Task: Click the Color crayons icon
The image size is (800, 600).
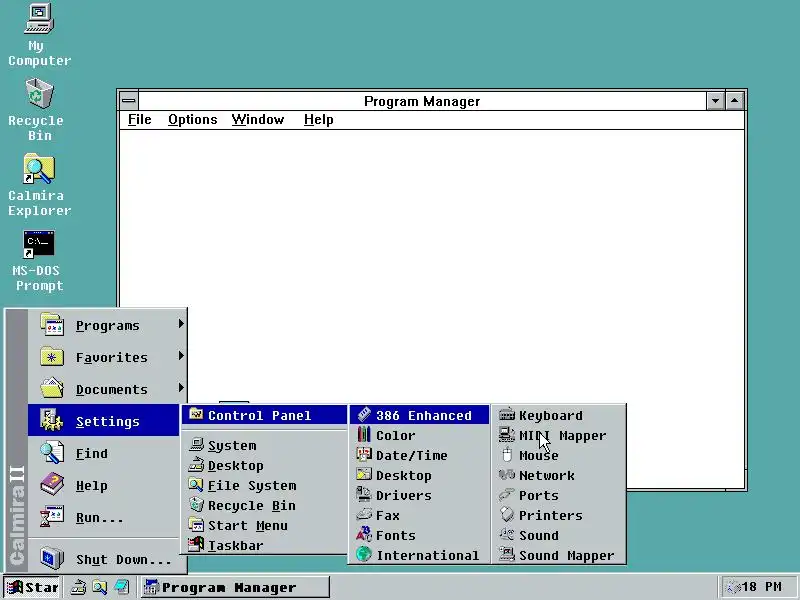Action: tap(364, 434)
